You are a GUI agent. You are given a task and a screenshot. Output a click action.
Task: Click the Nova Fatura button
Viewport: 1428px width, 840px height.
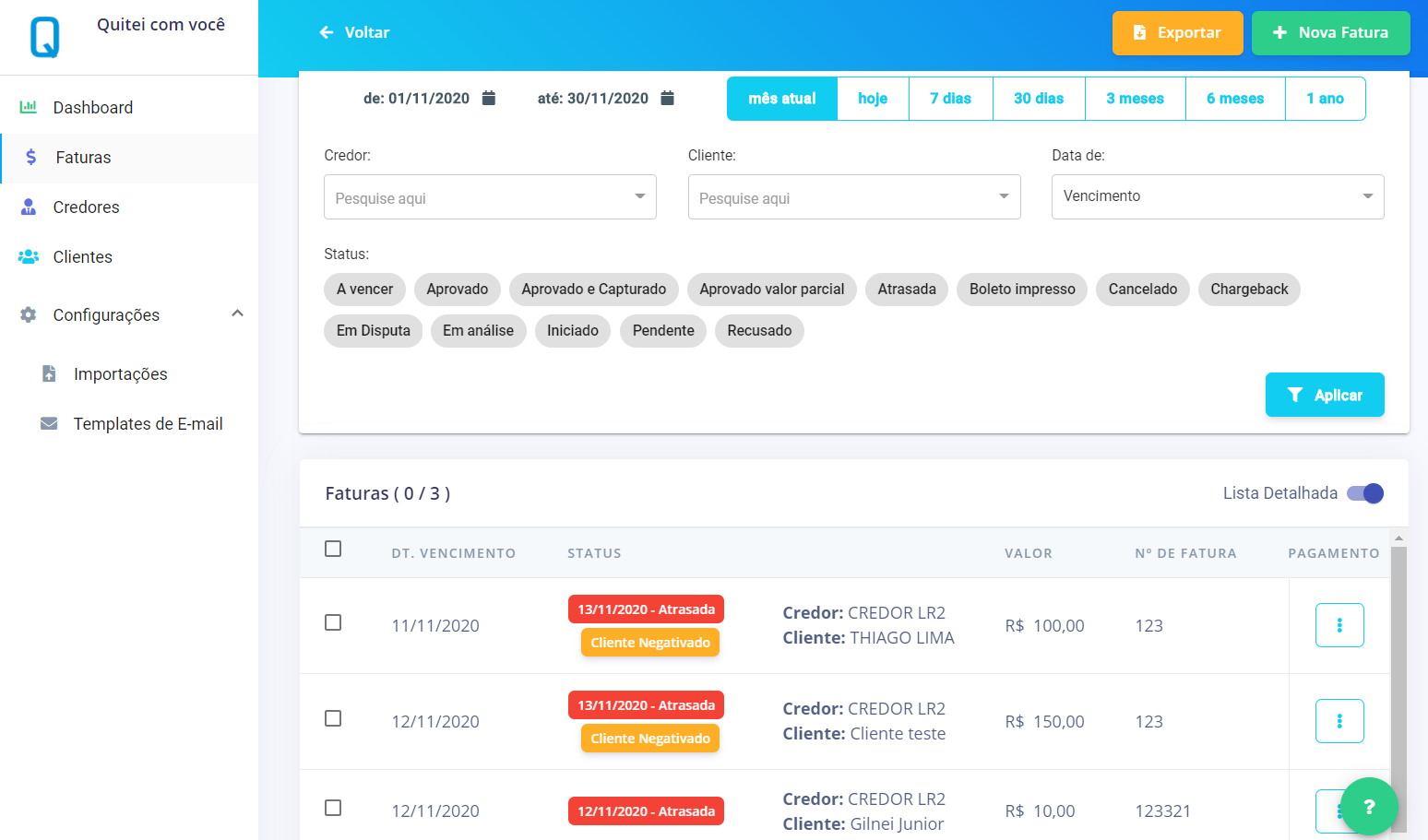1331,33
